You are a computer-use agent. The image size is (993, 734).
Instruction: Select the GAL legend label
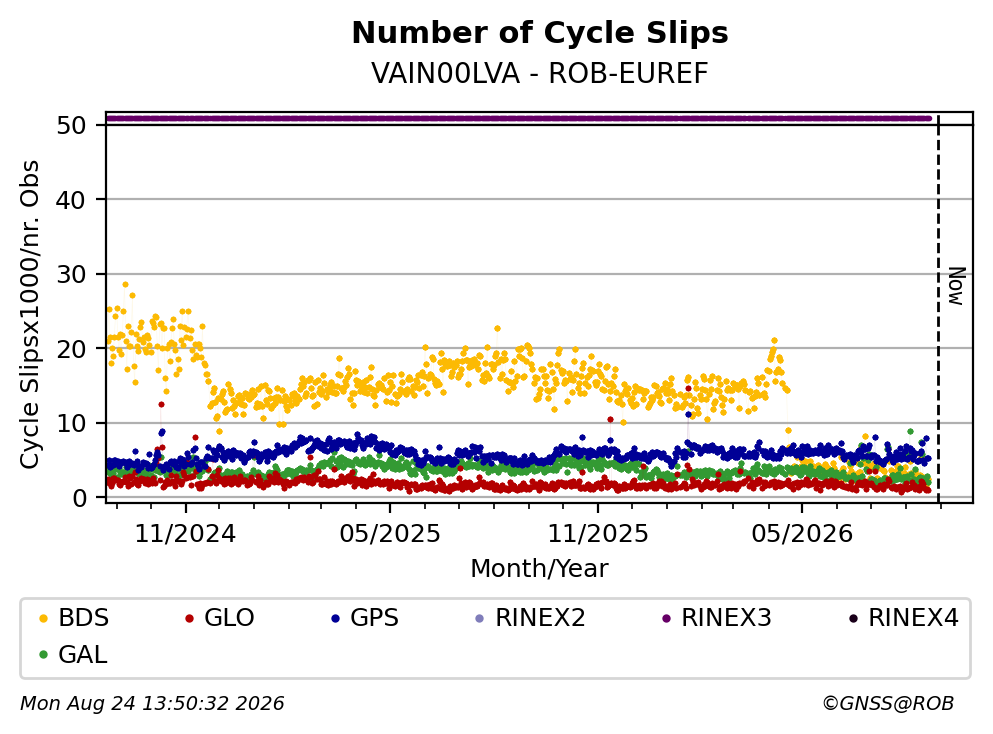click(x=82, y=655)
